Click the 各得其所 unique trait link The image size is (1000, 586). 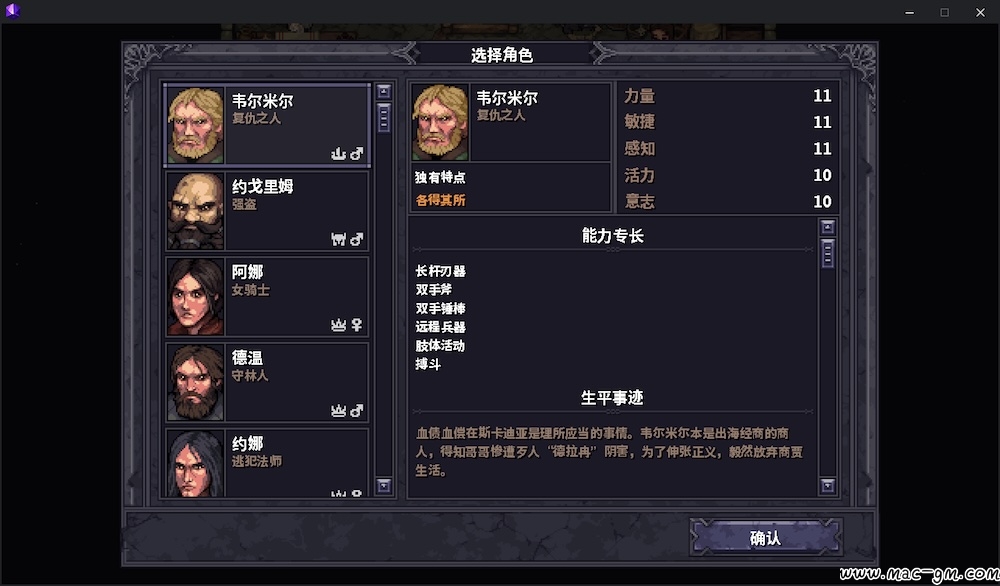[x=441, y=200]
